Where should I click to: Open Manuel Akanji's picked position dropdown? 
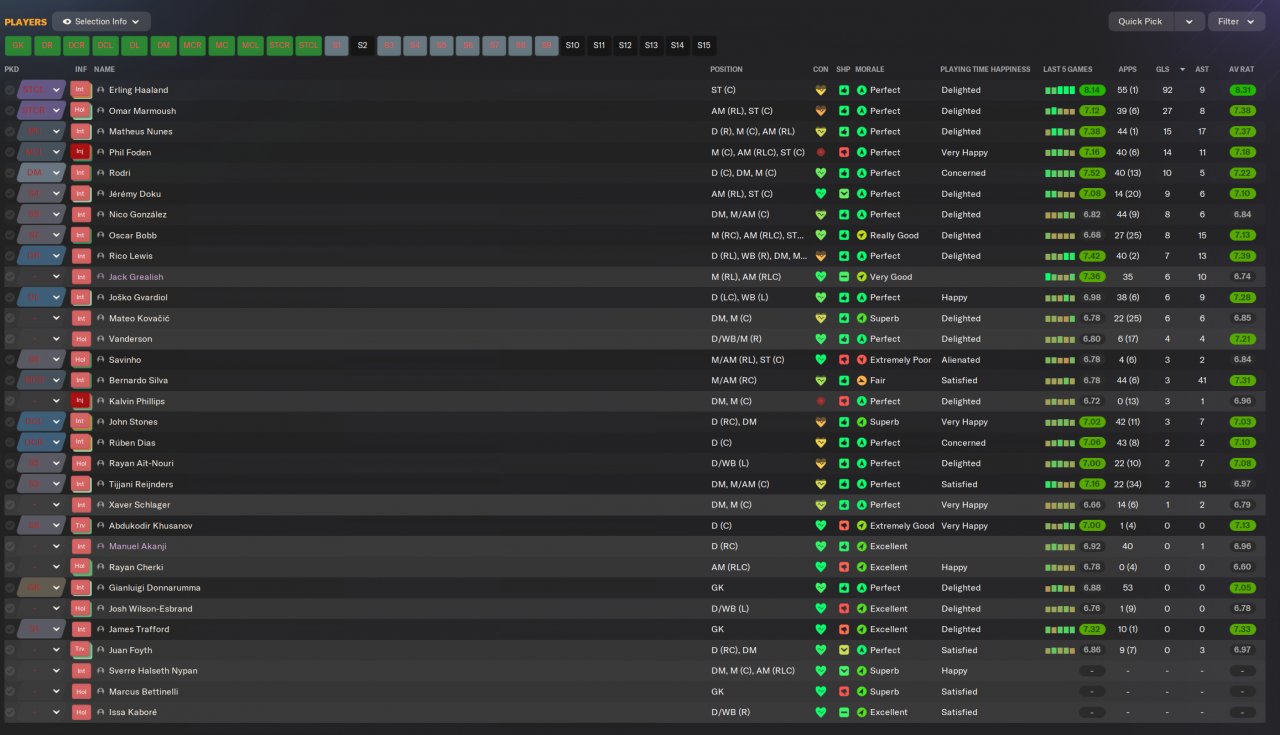[x=57, y=546]
